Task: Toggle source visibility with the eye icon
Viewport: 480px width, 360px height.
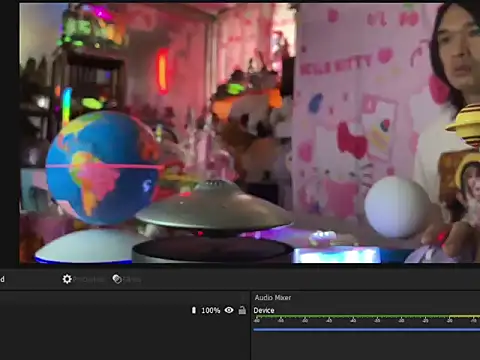Action: coord(229,310)
